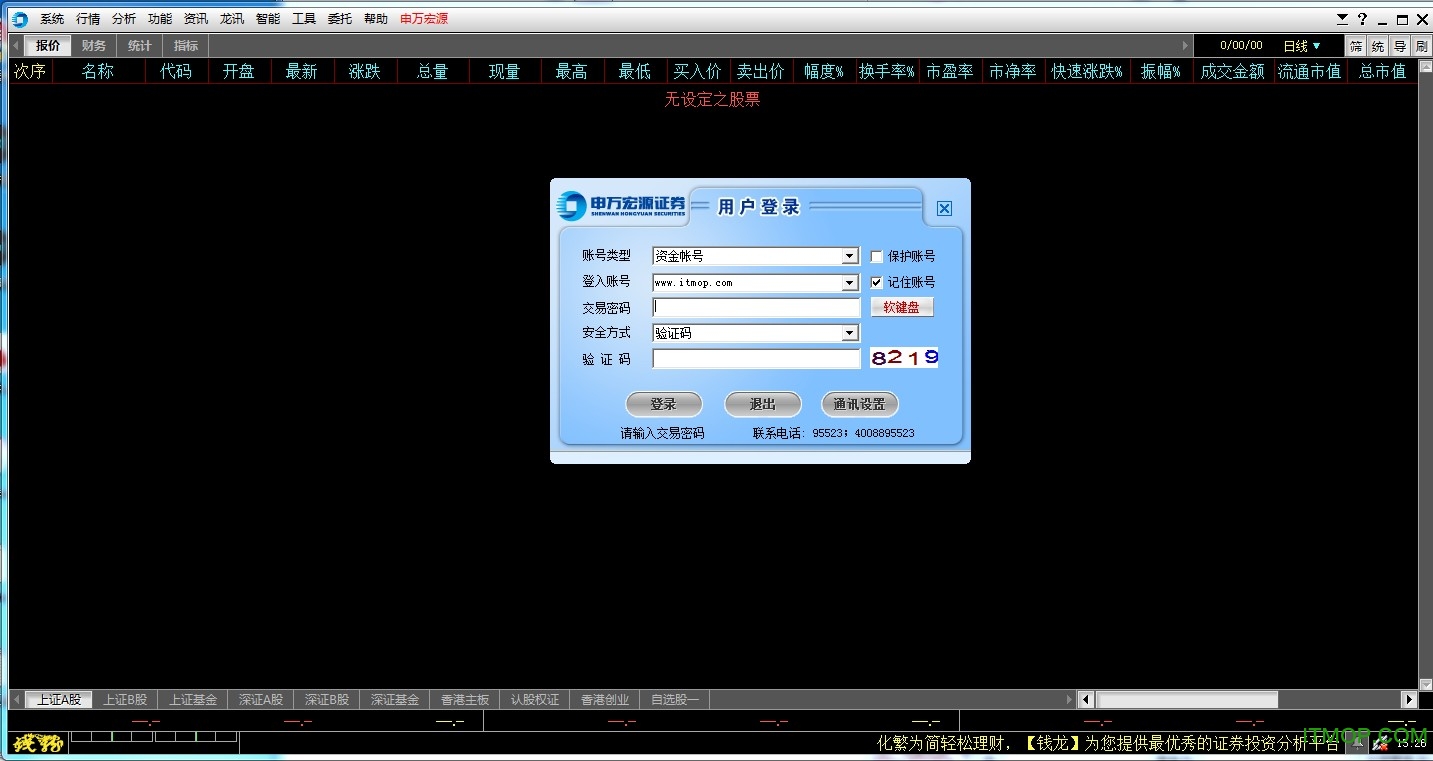The image size is (1433, 761).
Task: Switch to the 财务 tab
Action: click(93, 46)
